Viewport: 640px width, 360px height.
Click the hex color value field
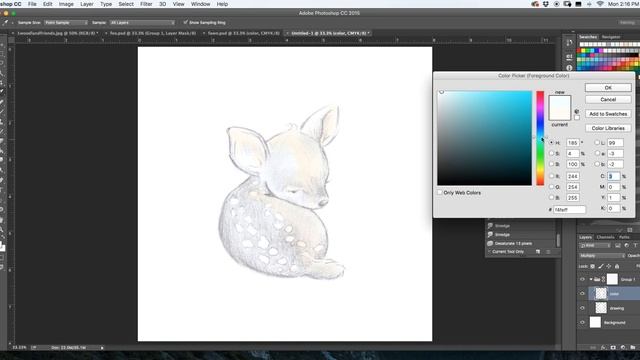coord(569,209)
